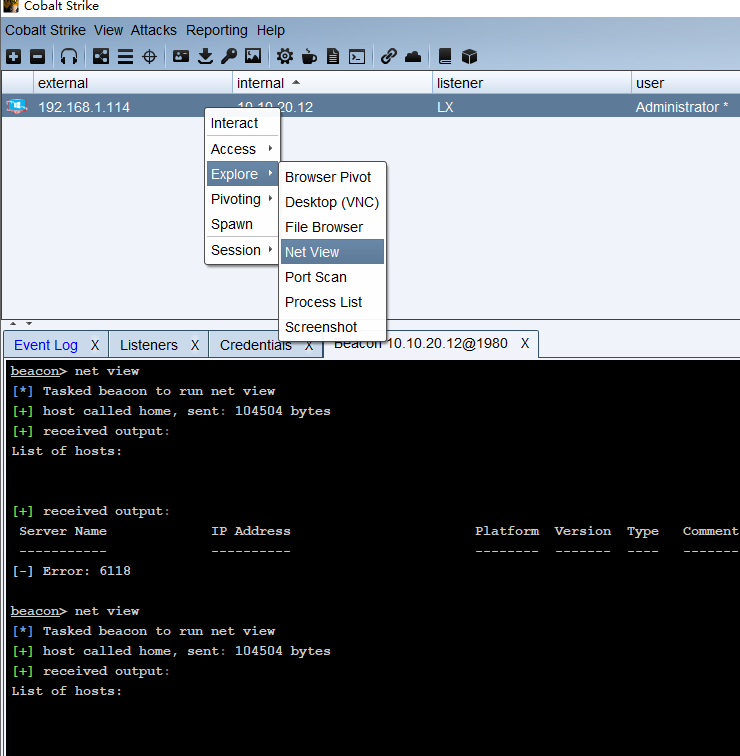The image size is (740, 756).
Task: Expand the Access submenu
Action: coord(242,149)
